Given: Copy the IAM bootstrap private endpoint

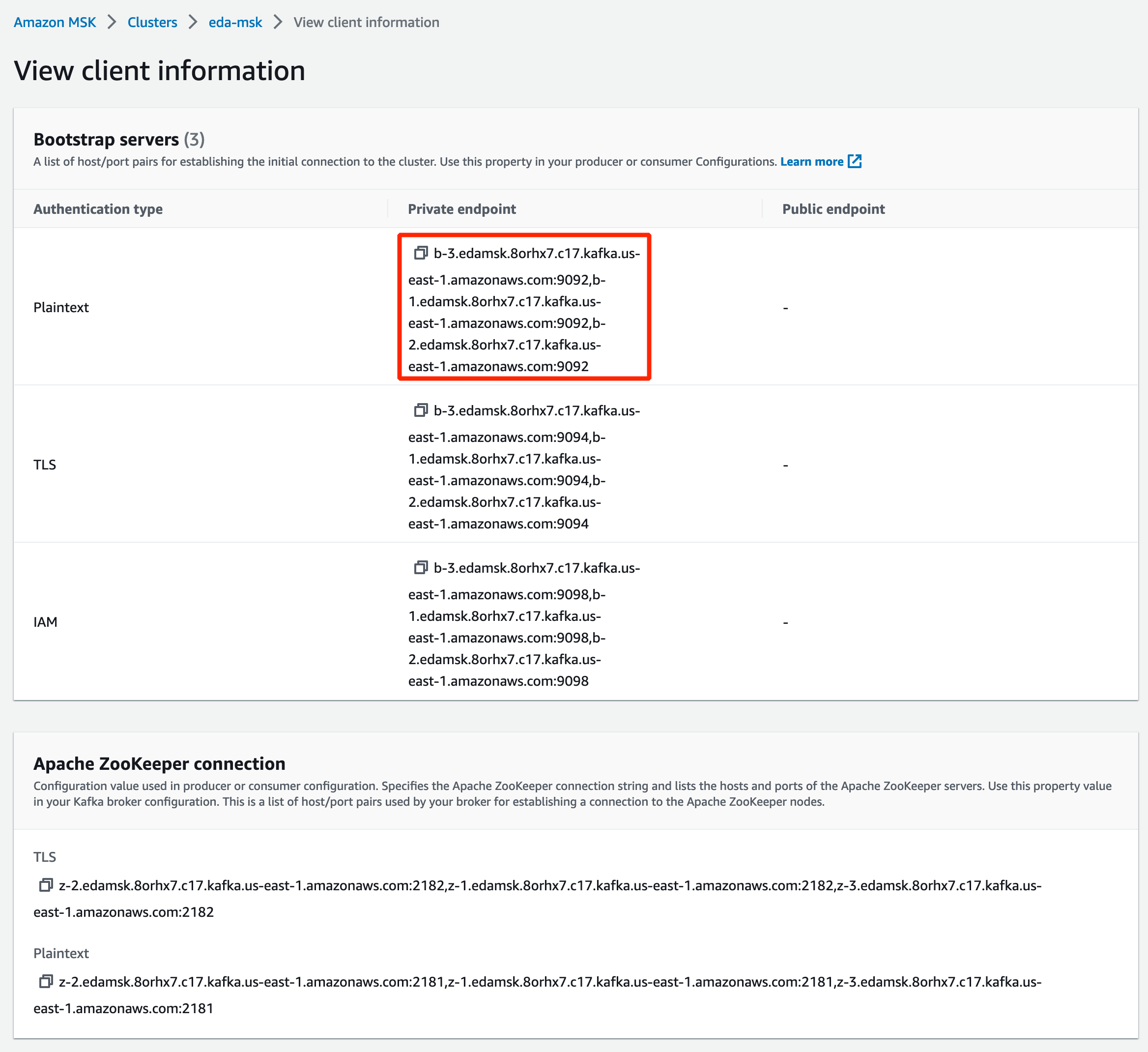Looking at the screenshot, I should 420,567.
